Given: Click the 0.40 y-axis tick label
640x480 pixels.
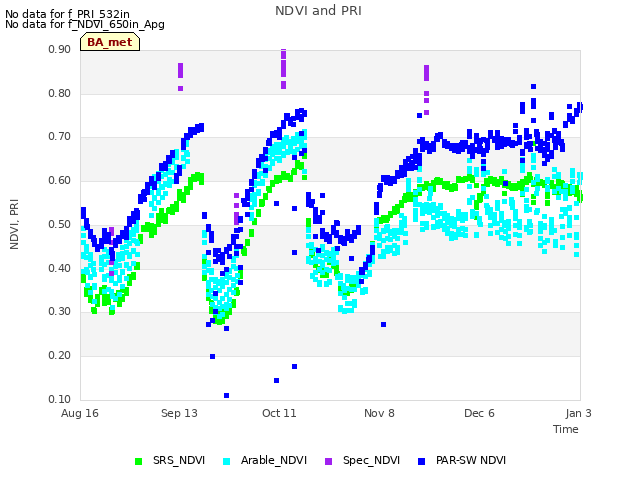Looking at the screenshot, I should pos(60,268).
